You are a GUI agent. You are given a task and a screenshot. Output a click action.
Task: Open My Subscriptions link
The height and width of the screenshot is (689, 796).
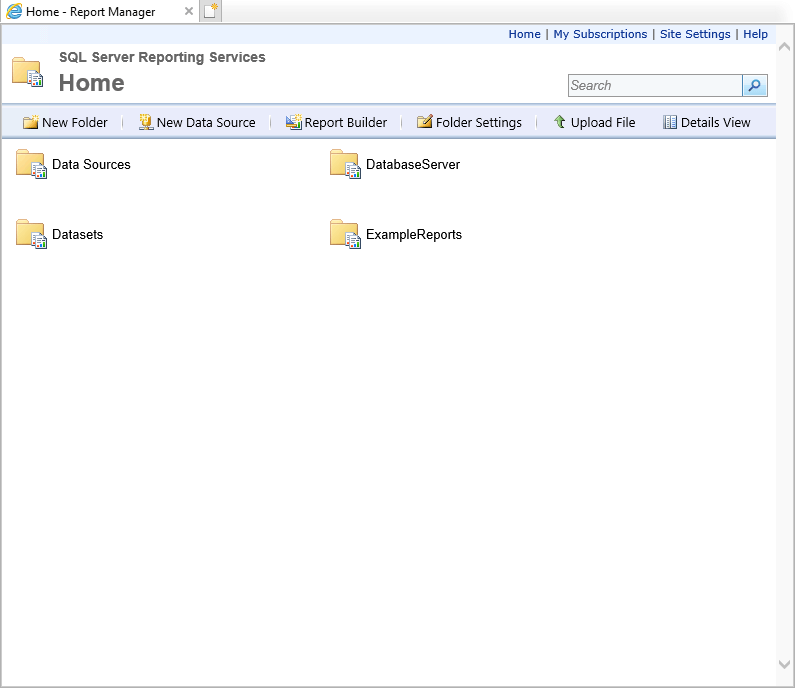600,34
